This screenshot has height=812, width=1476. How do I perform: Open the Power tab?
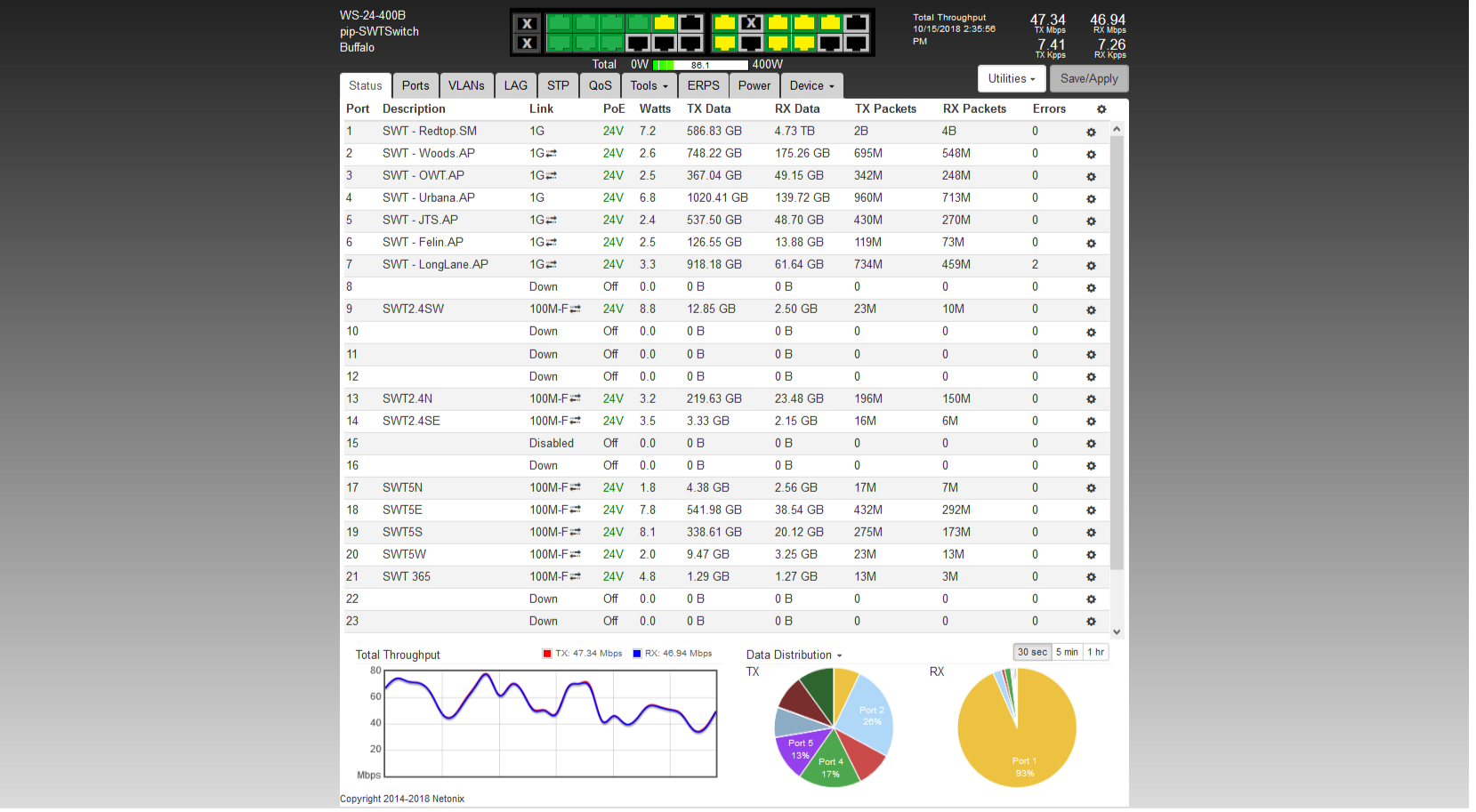pos(754,85)
